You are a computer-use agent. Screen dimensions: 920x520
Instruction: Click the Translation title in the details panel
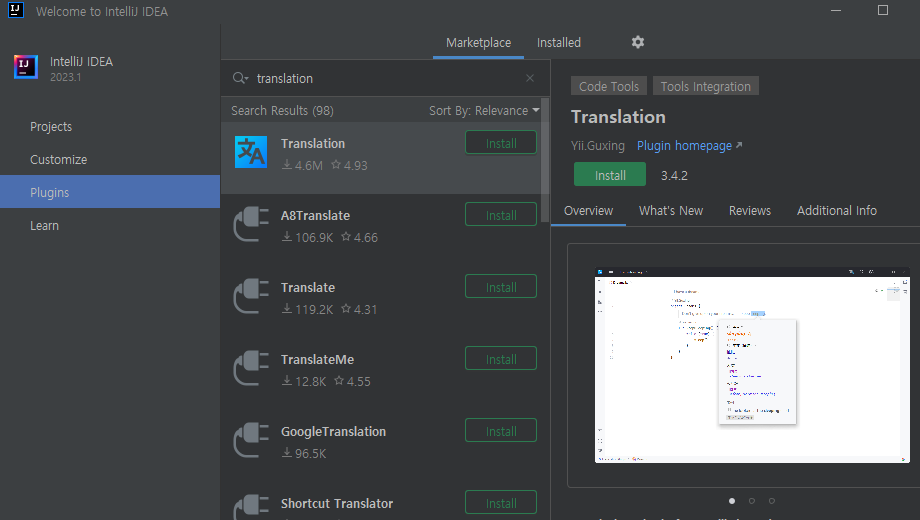(618, 117)
